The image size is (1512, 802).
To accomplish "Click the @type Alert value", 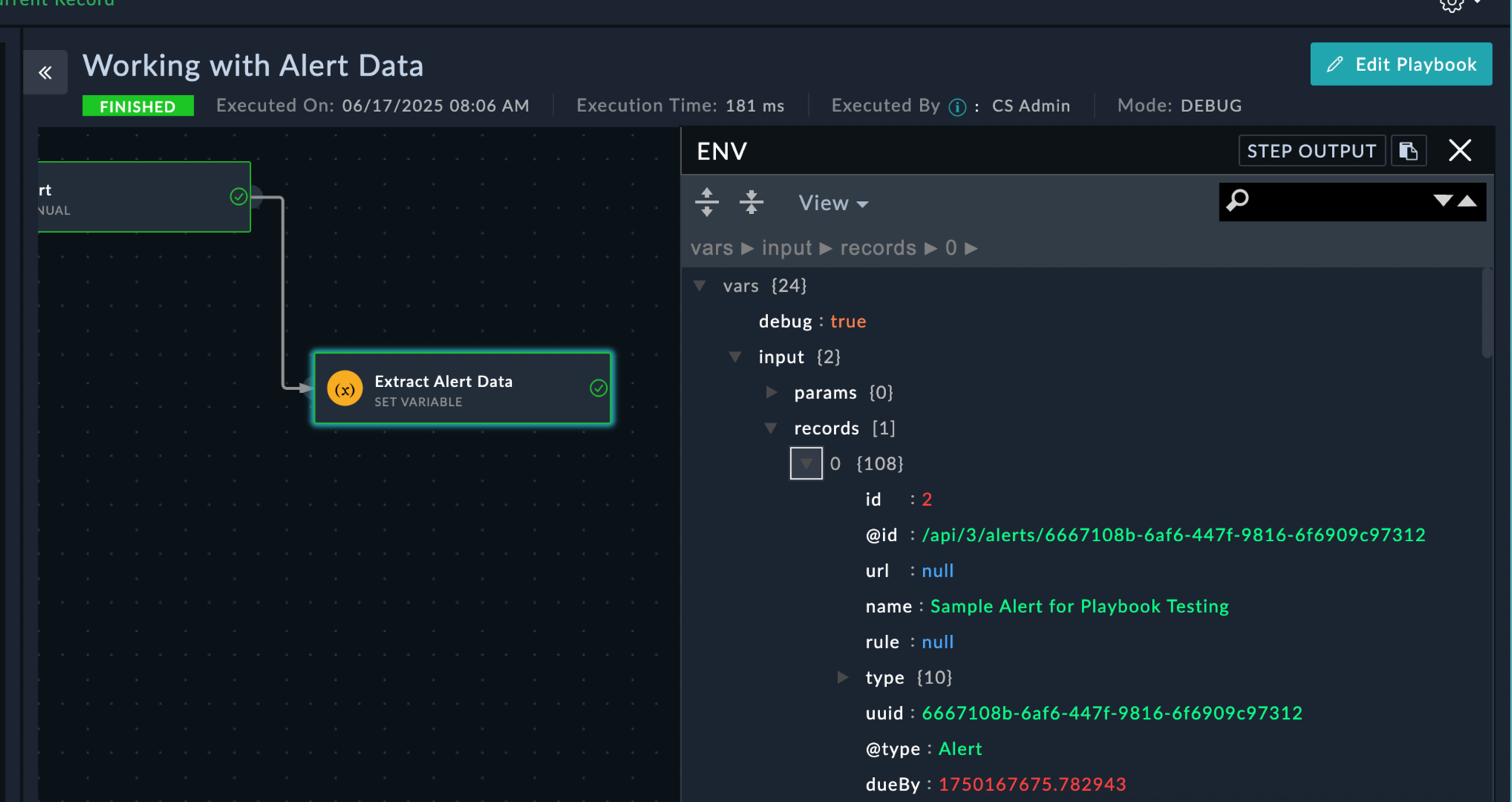I will pyautogui.click(x=960, y=748).
